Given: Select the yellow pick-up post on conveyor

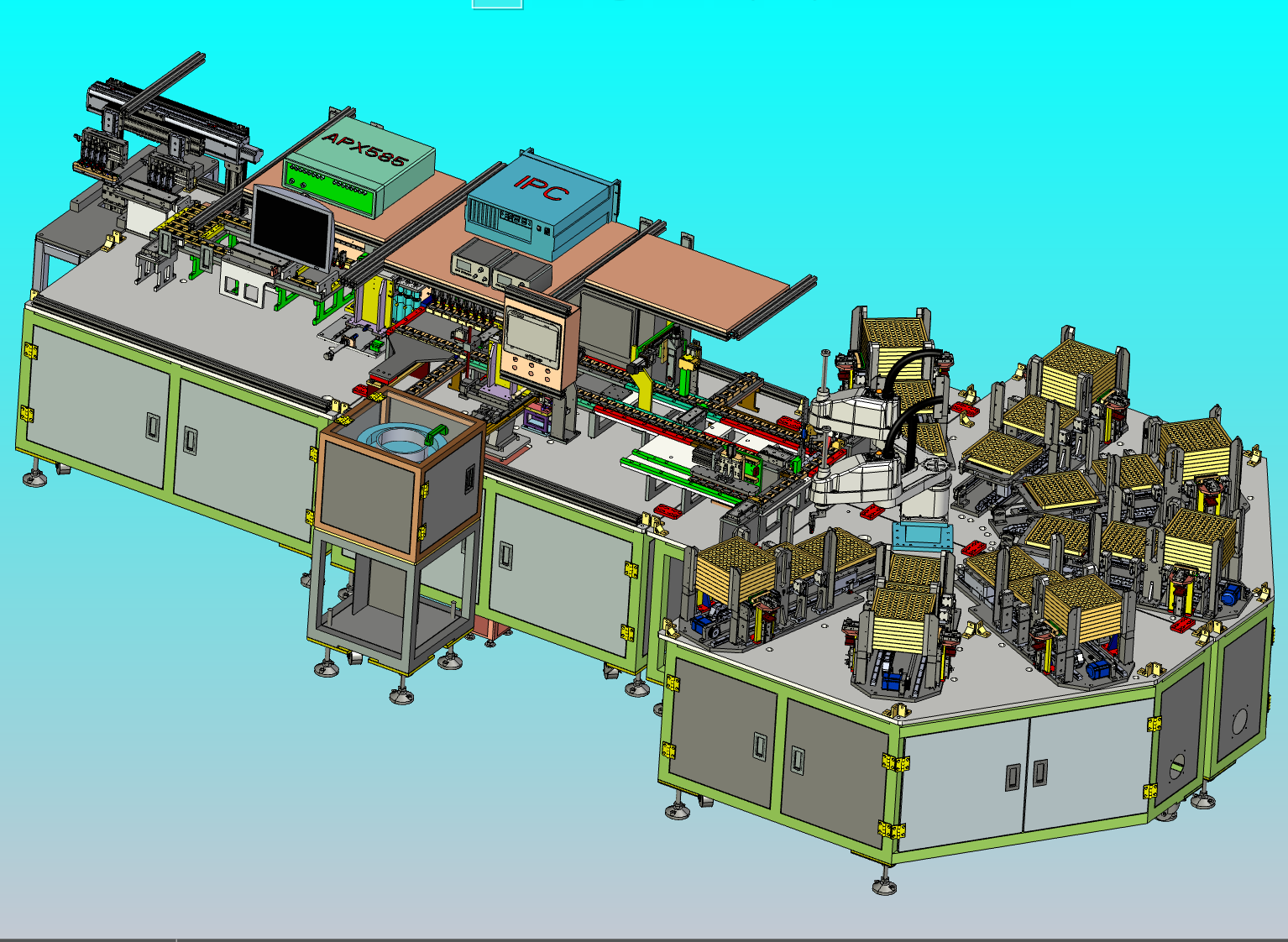Looking at the screenshot, I should pos(643,390).
